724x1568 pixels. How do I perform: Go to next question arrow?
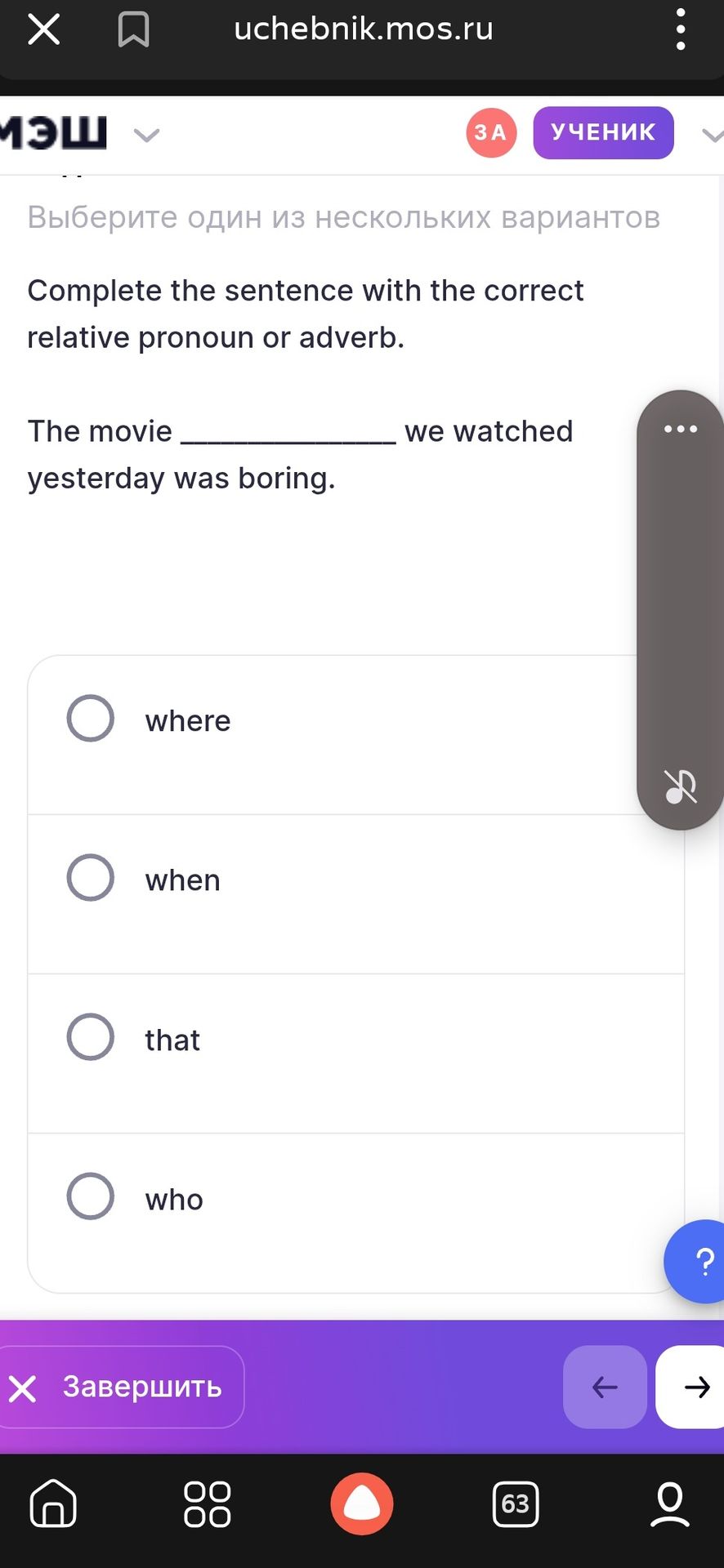pos(690,1387)
